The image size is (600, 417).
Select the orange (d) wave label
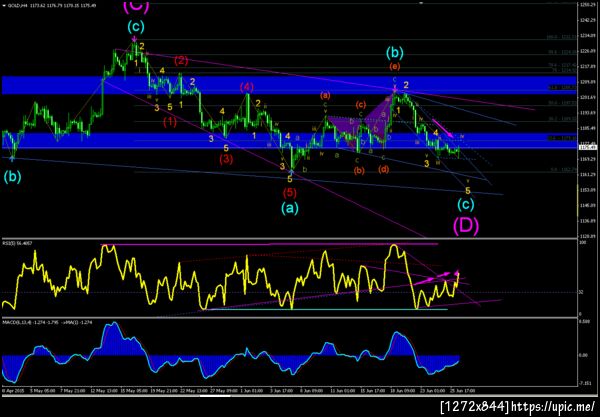pos(383,169)
